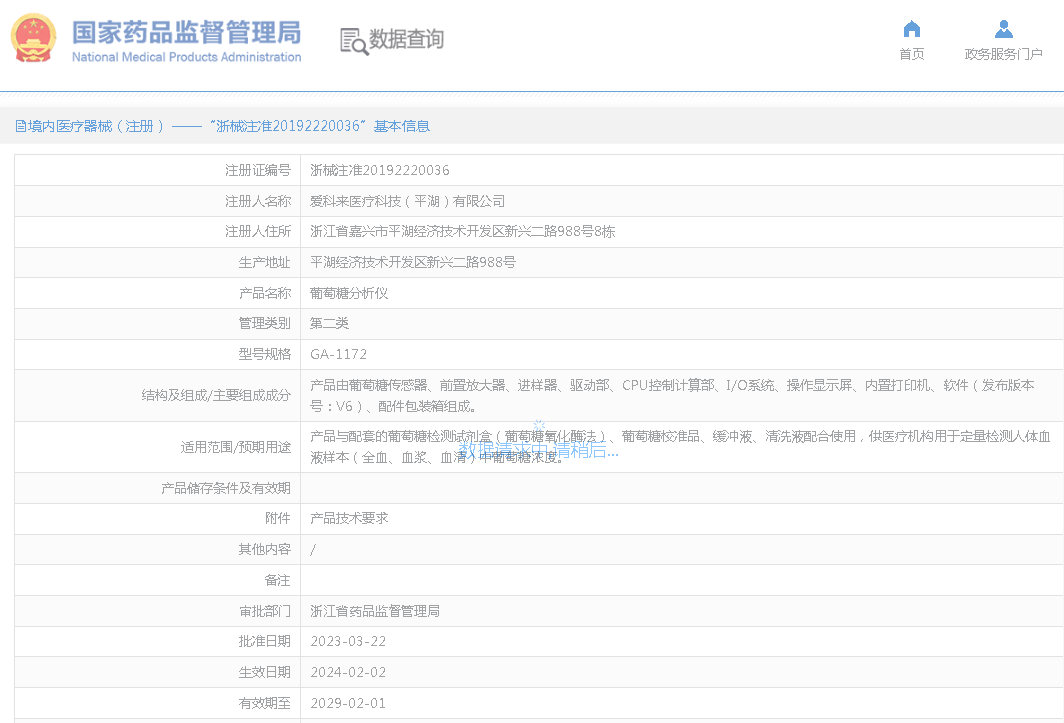Click the 数据查询 text label
The width and height of the screenshot is (1064, 723).
click(x=407, y=39)
